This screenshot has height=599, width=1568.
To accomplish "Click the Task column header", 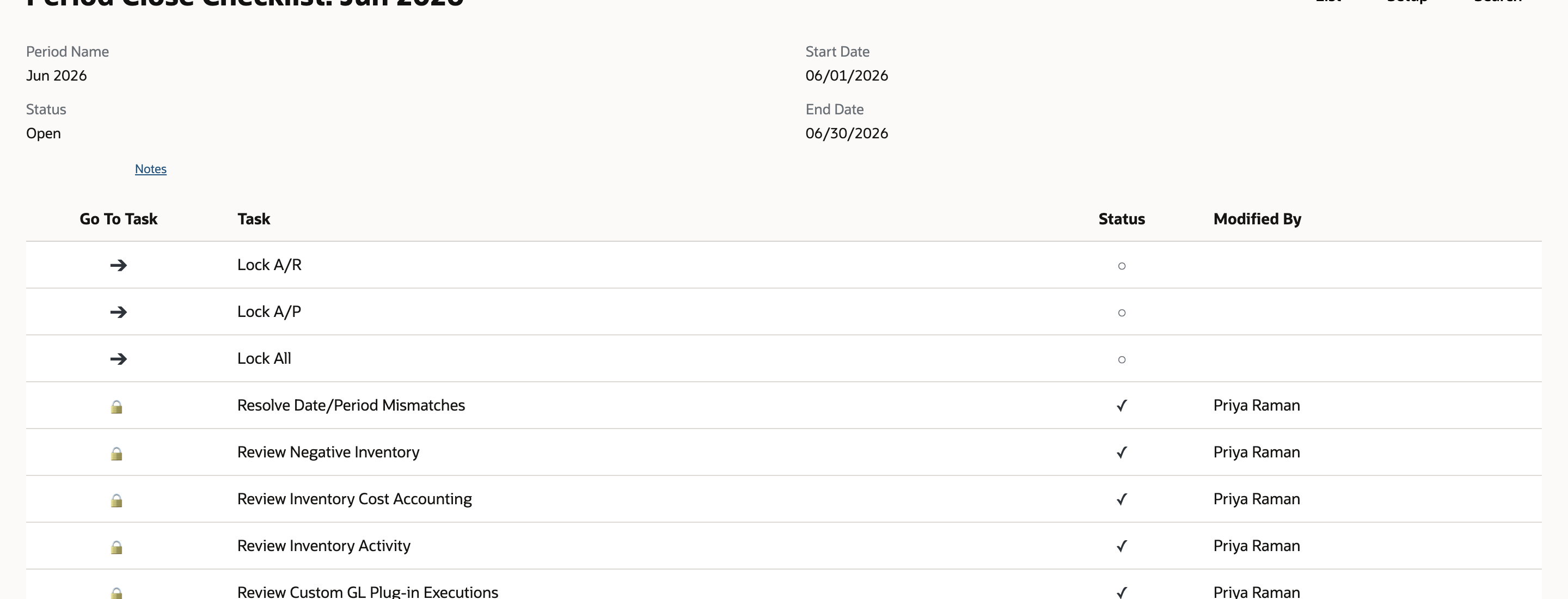I will point(254,219).
